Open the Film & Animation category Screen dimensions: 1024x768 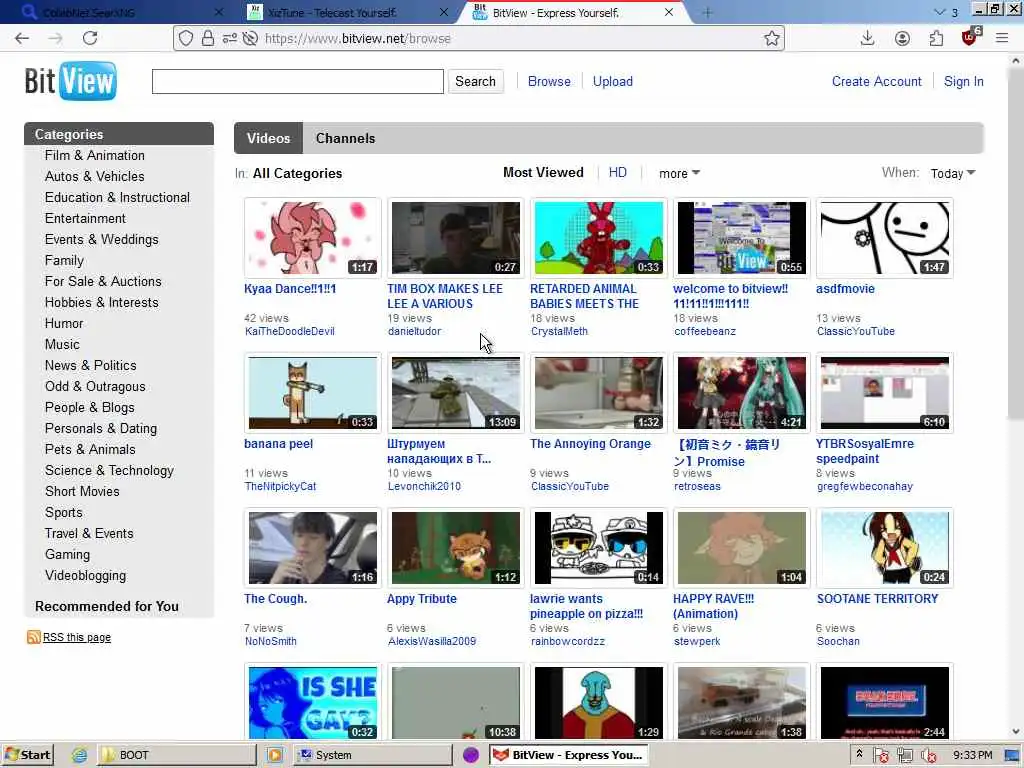pos(95,155)
